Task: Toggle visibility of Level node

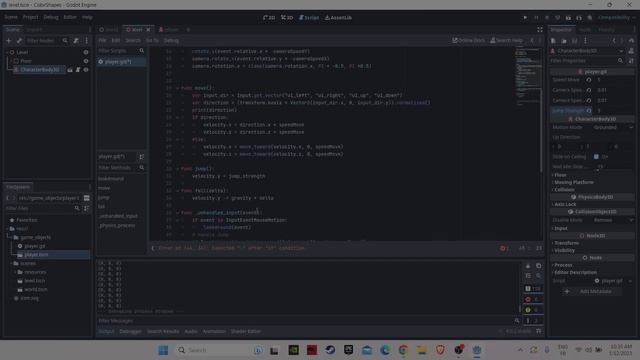Action: pos(86,52)
